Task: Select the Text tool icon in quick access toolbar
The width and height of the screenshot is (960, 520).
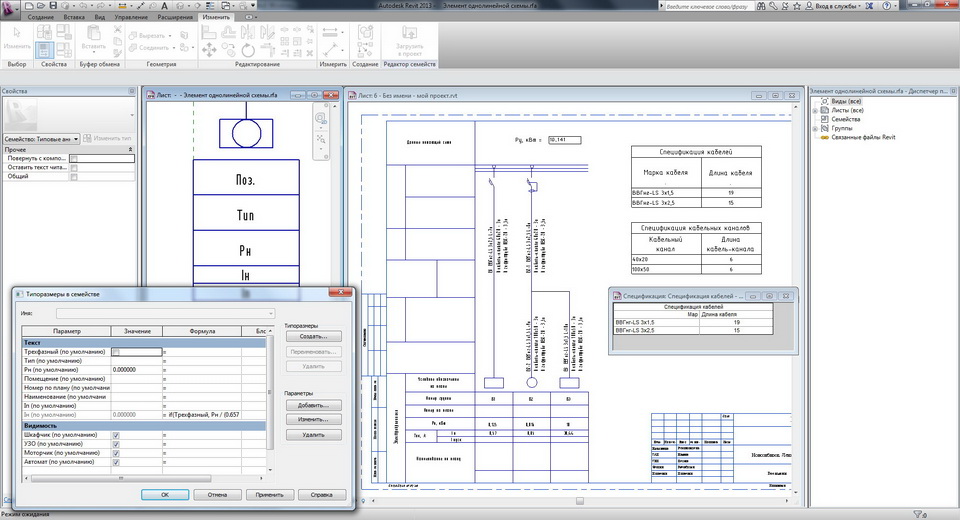Action: (164, 6)
